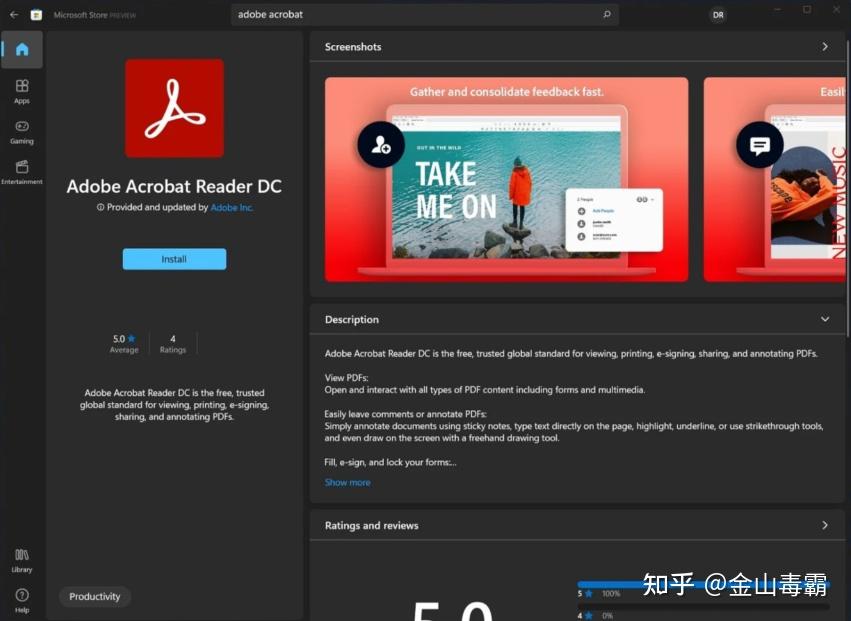Screen dimensions: 851x621
Task: Open the Adobe Inc. publisher link
Action: pyautogui.click(x=232, y=207)
